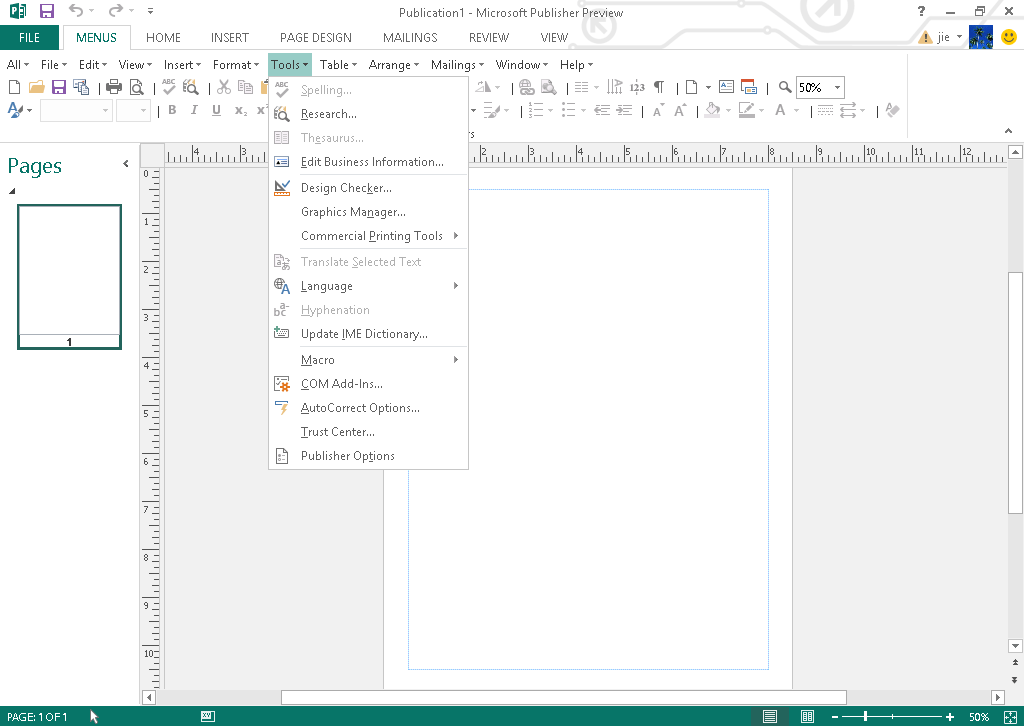Click the zoom out minus button

835,717
